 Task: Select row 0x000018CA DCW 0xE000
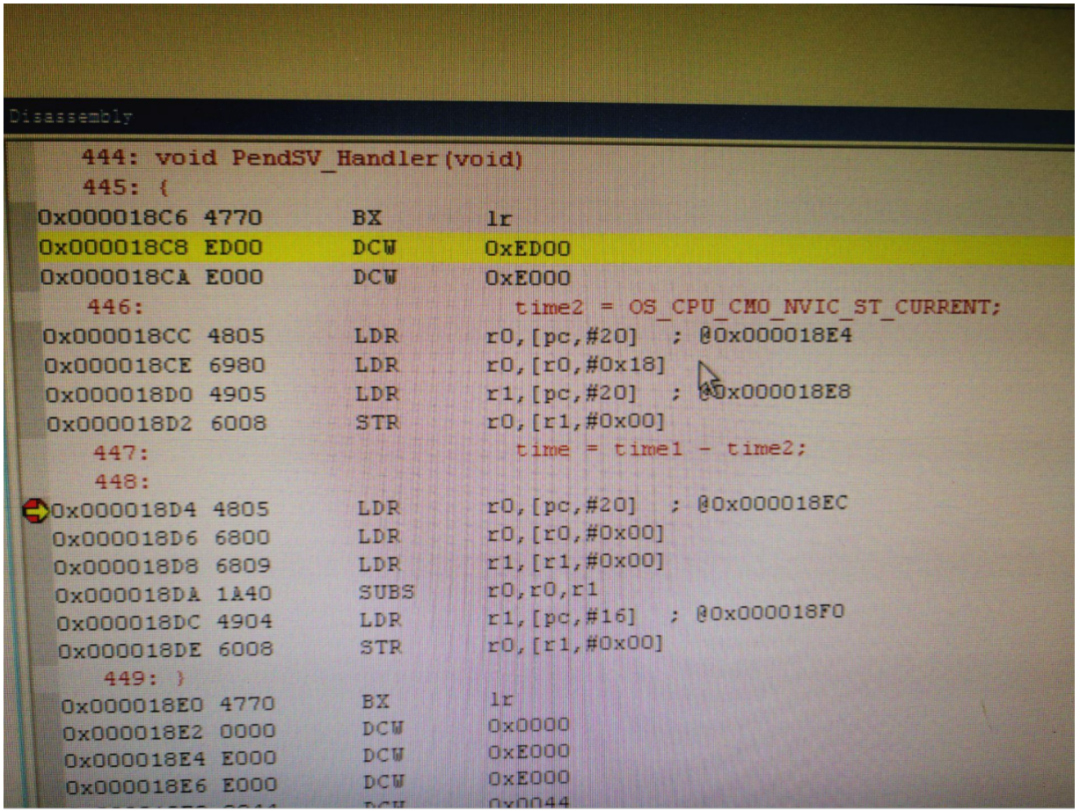[305, 278]
